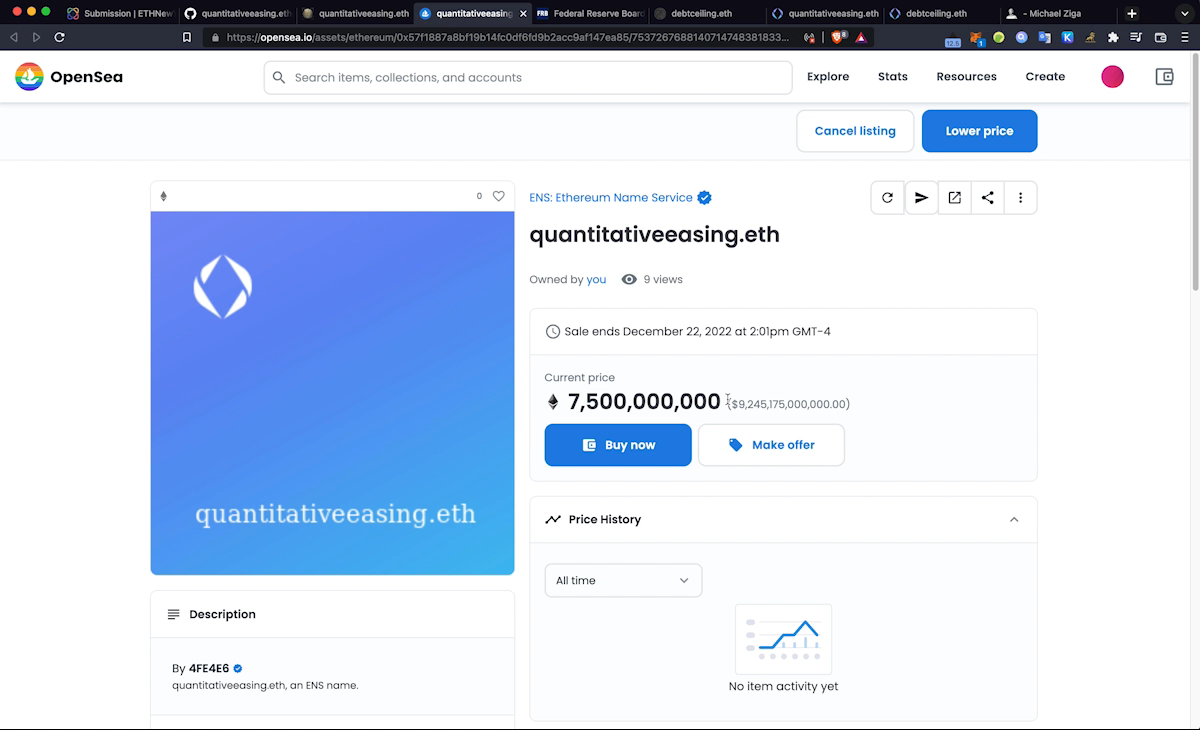Click the '7,500,000,000' price value

[644, 402]
